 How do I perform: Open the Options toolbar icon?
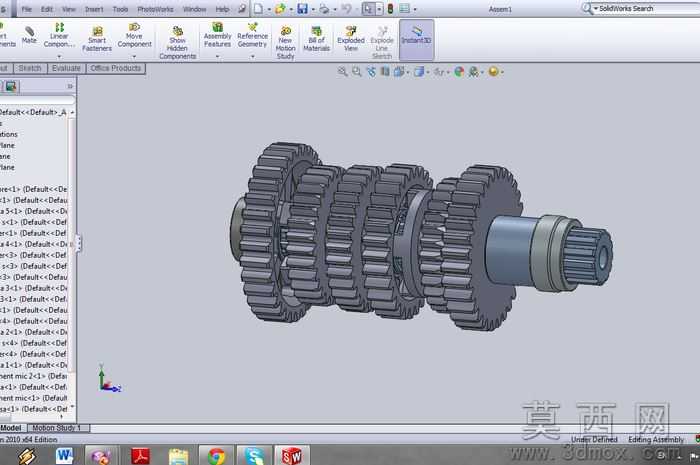pyautogui.click(x=404, y=8)
